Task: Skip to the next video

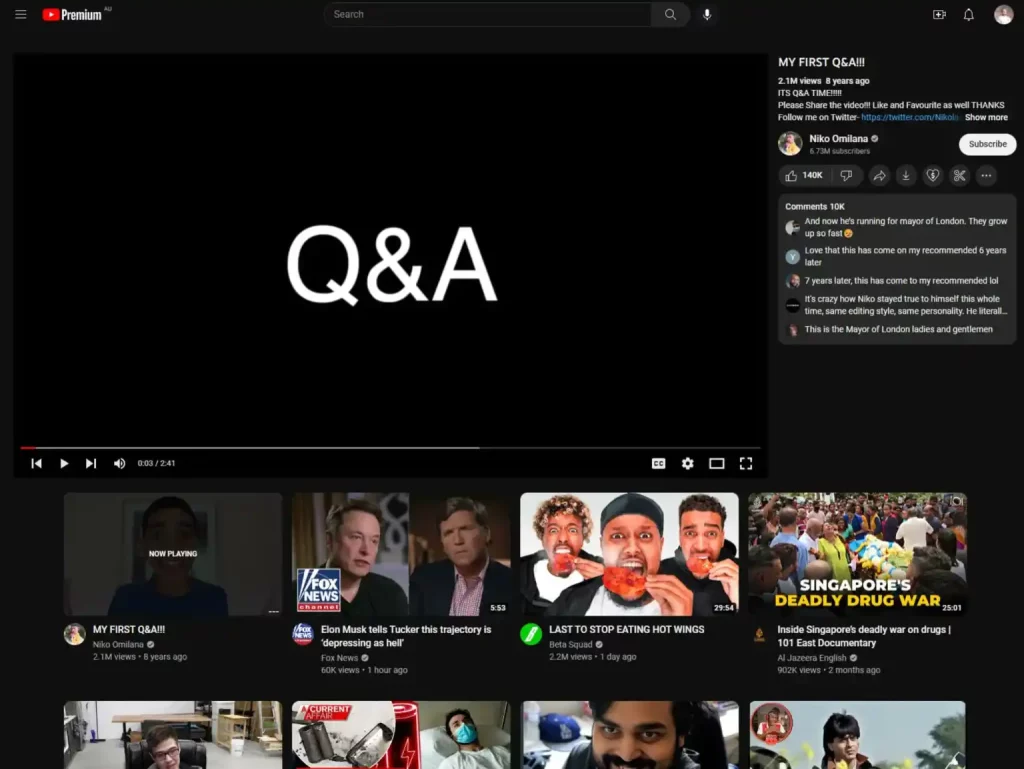Action: tap(91, 463)
